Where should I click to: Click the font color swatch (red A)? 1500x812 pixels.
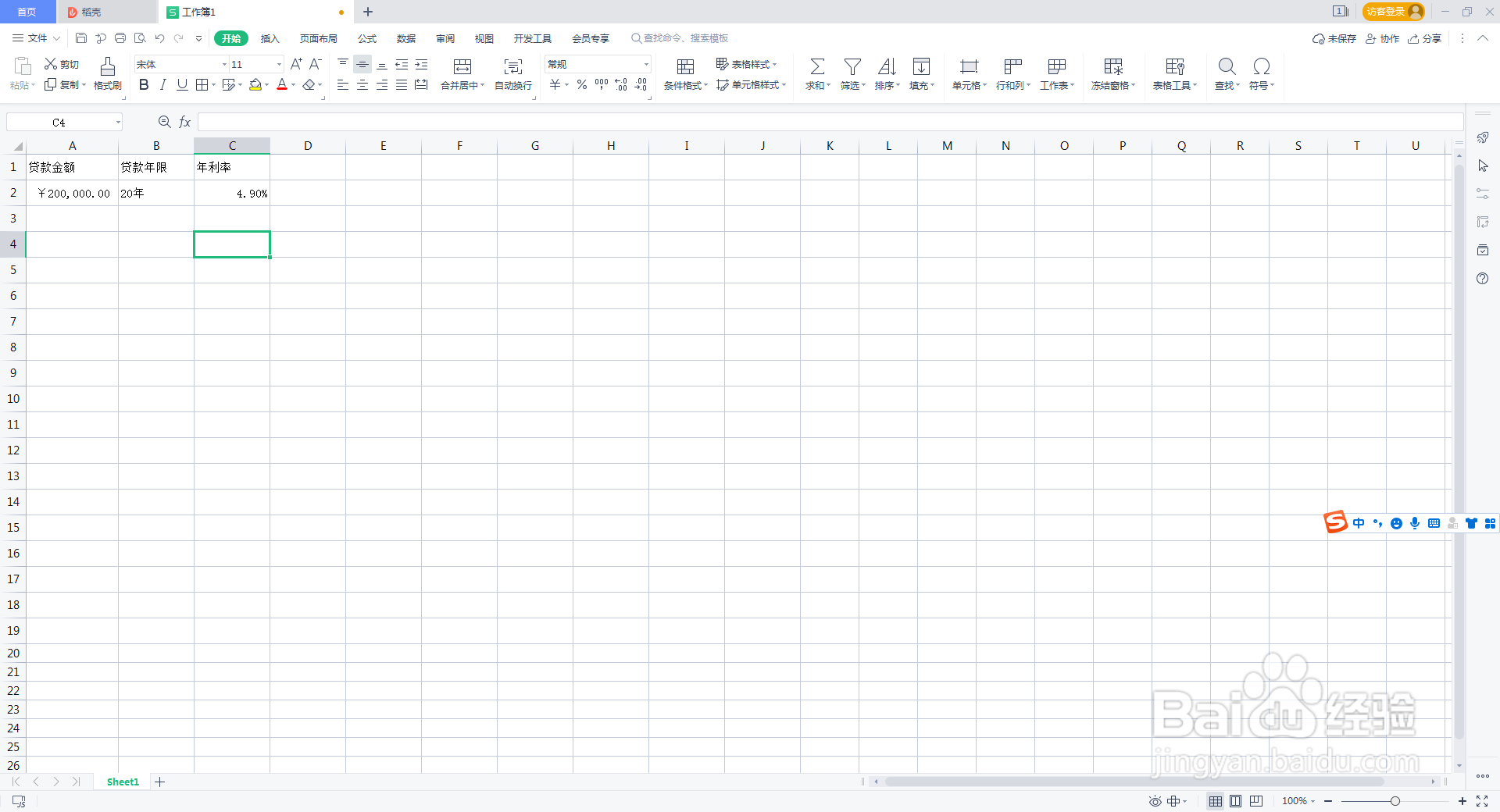[x=282, y=84]
